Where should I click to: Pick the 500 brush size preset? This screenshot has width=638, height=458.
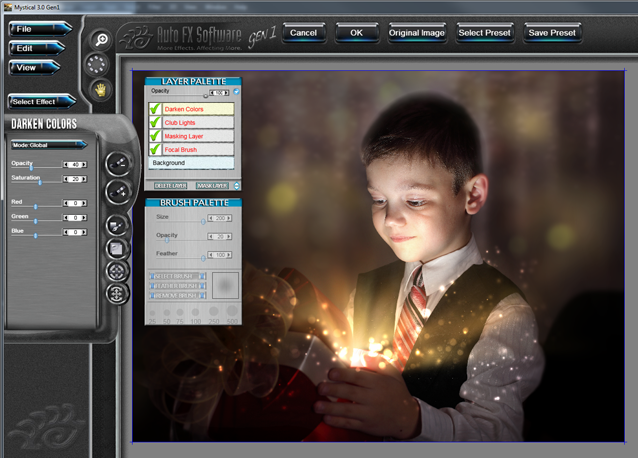pyautogui.click(x=232, y=311)
